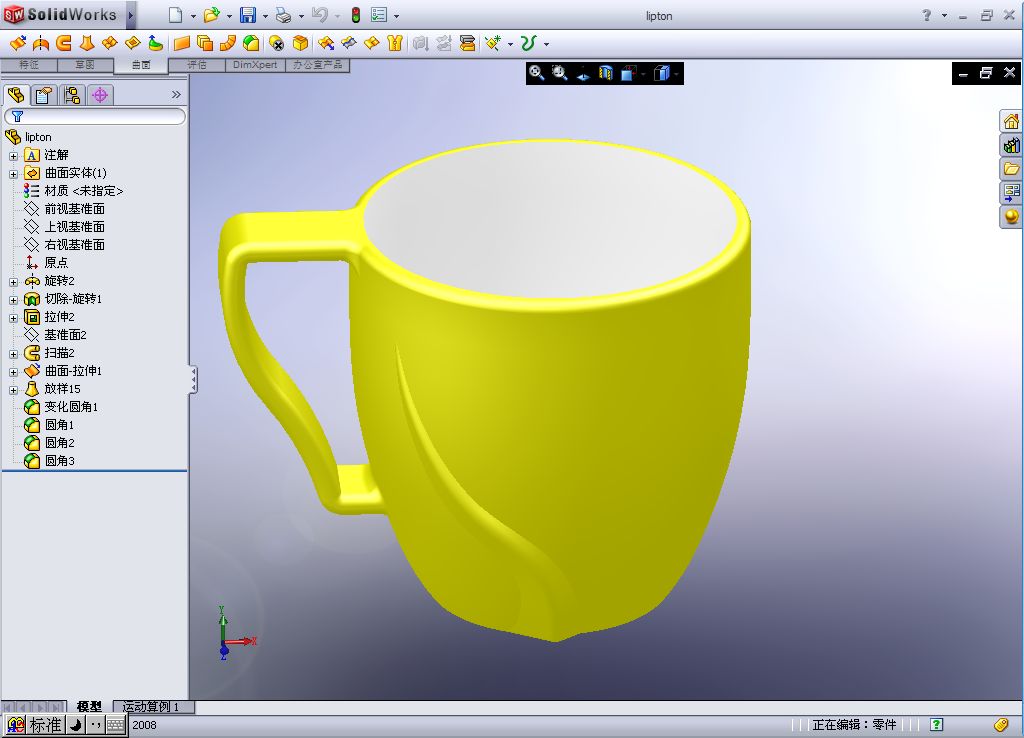Click the New document icon
This screenshot has height=738, width=1024.
[175, 15]
